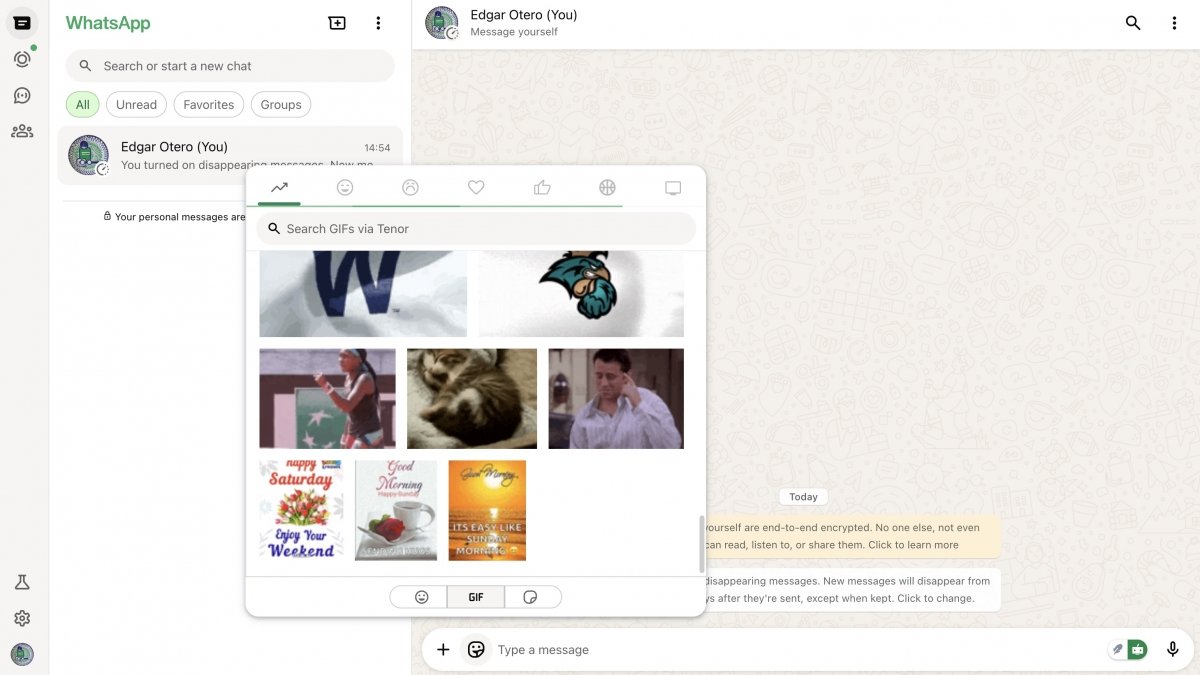
Task: Open the Edgar Otero (You) chat row
Action: point(230,155)
